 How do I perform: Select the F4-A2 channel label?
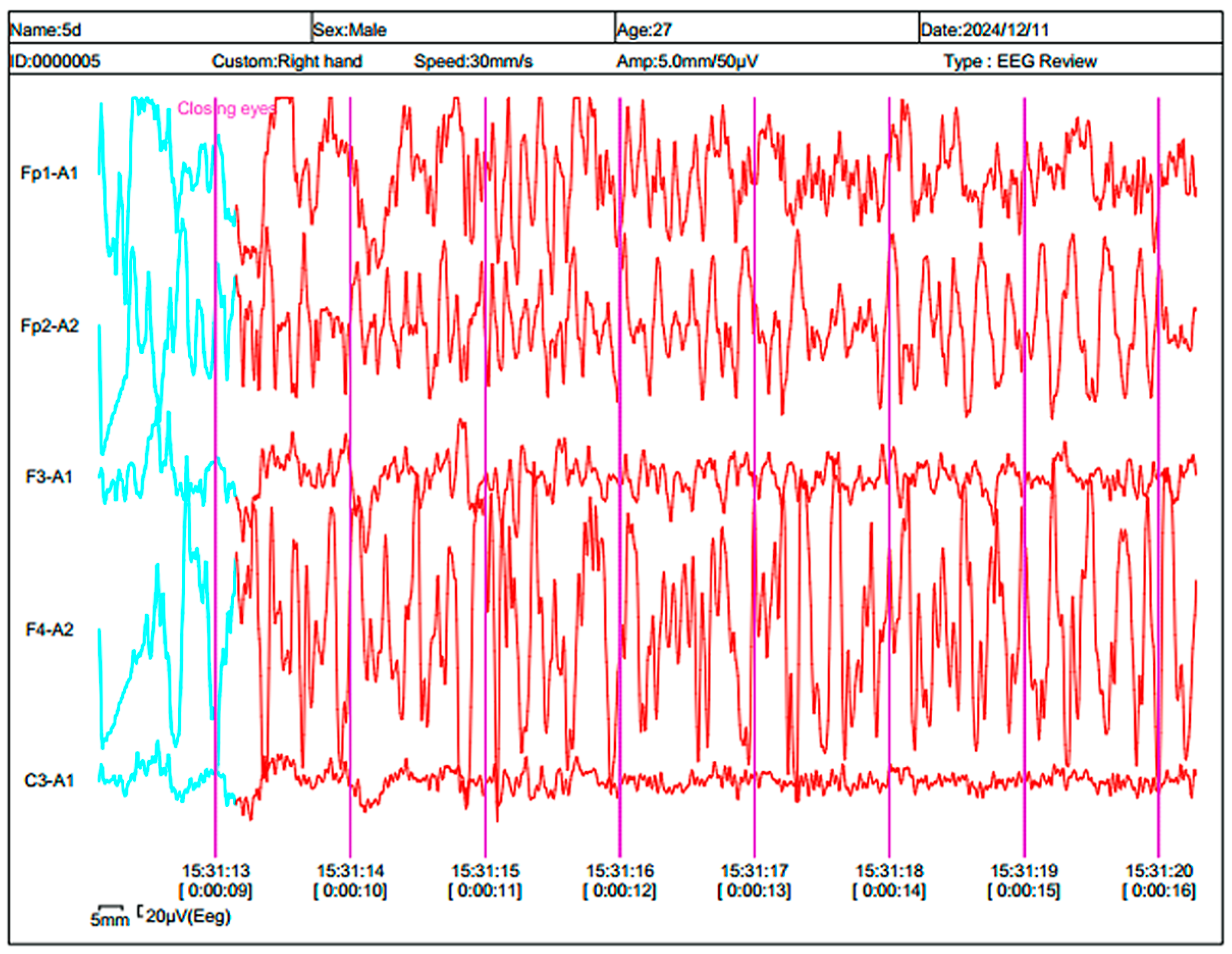49,629
